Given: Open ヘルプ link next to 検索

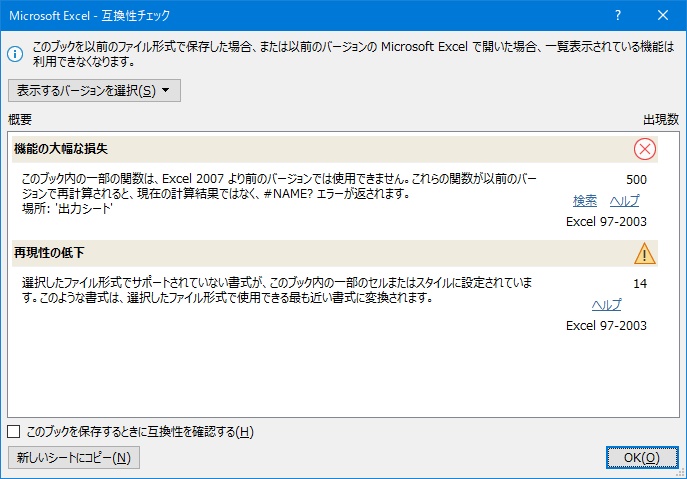Looking at the screenshot, I should 624,201.
